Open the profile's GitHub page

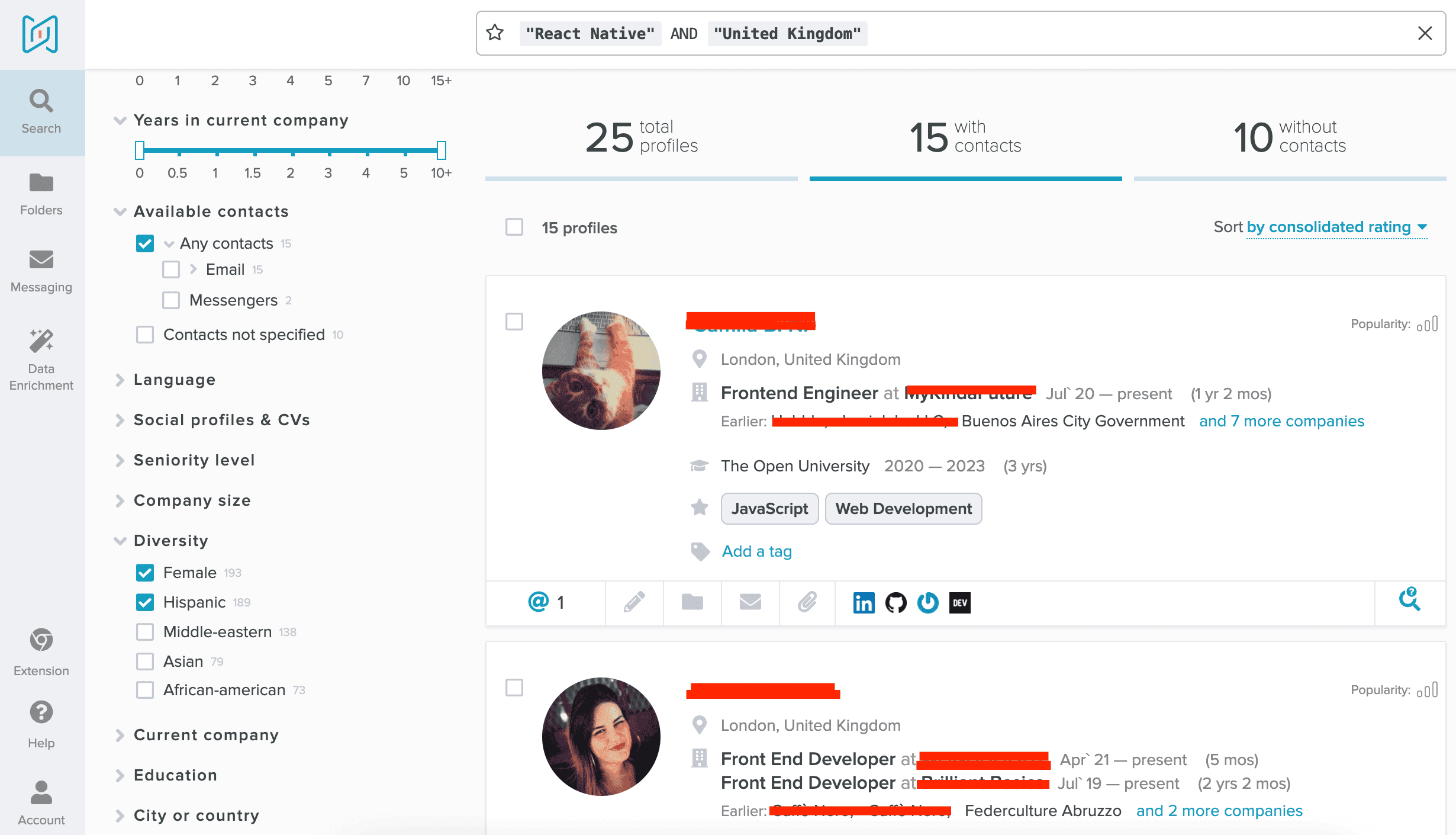(x=896, y=603)
